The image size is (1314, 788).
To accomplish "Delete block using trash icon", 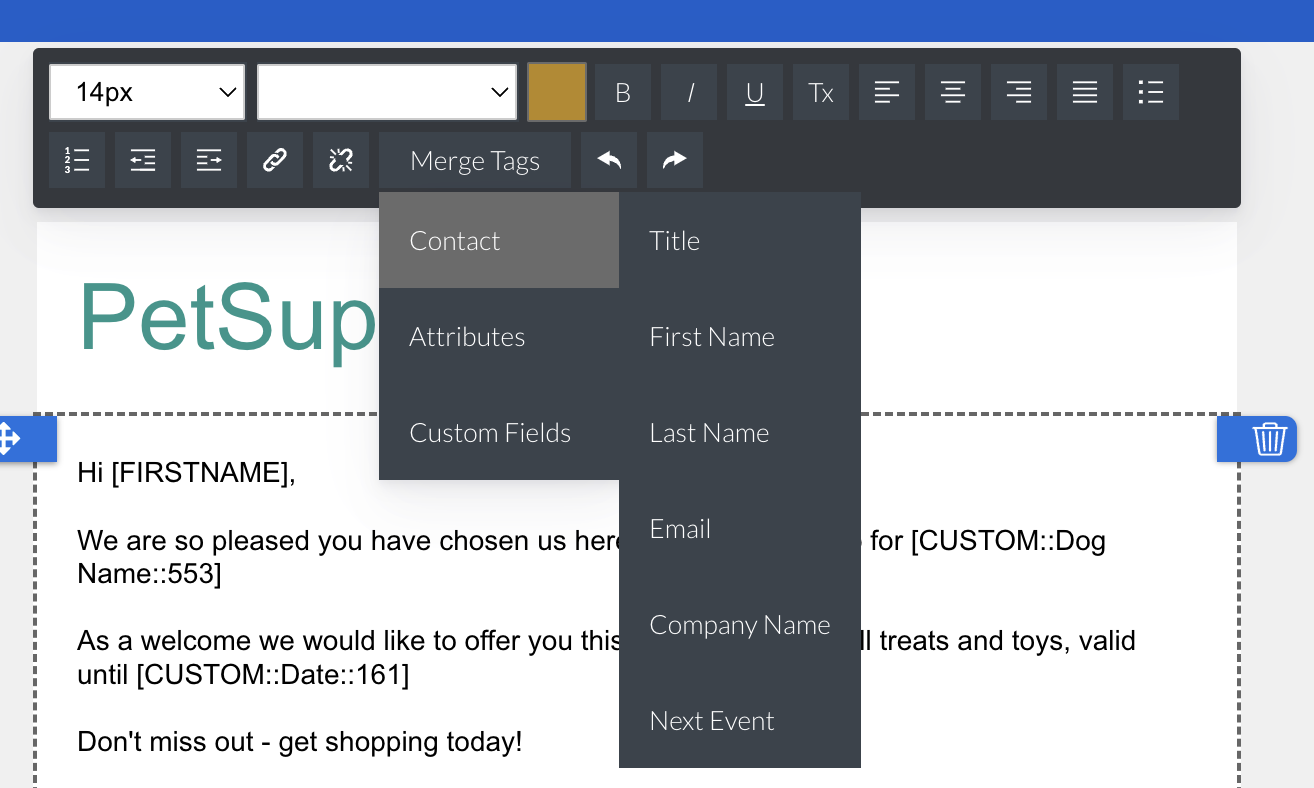I will click(x=1268, y=439).
